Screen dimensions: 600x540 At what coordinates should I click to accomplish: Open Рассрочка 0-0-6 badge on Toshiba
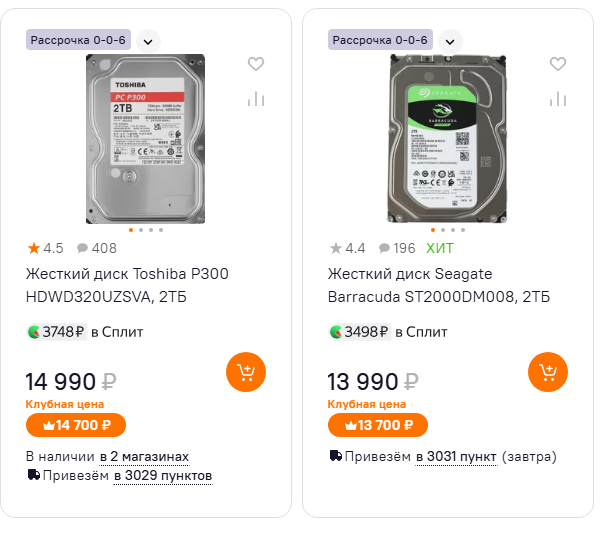78,40
